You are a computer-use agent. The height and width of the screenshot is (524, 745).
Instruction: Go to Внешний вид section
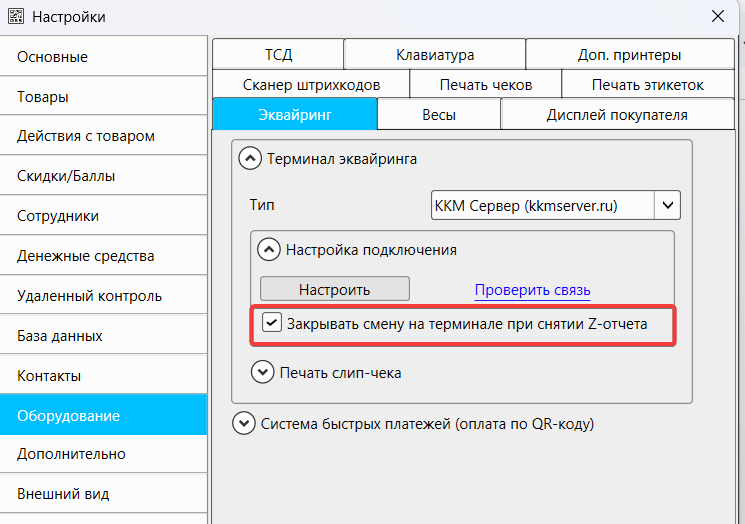pos(103,494)
